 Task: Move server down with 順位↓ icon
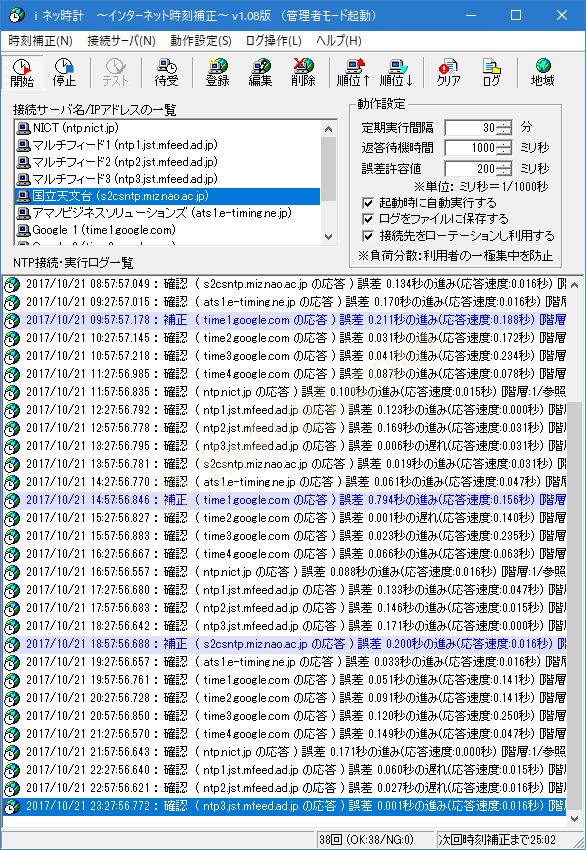point(396,72)
